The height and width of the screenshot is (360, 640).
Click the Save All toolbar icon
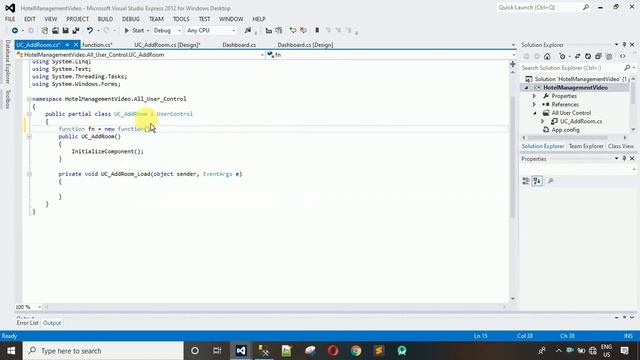coord(76,31)
